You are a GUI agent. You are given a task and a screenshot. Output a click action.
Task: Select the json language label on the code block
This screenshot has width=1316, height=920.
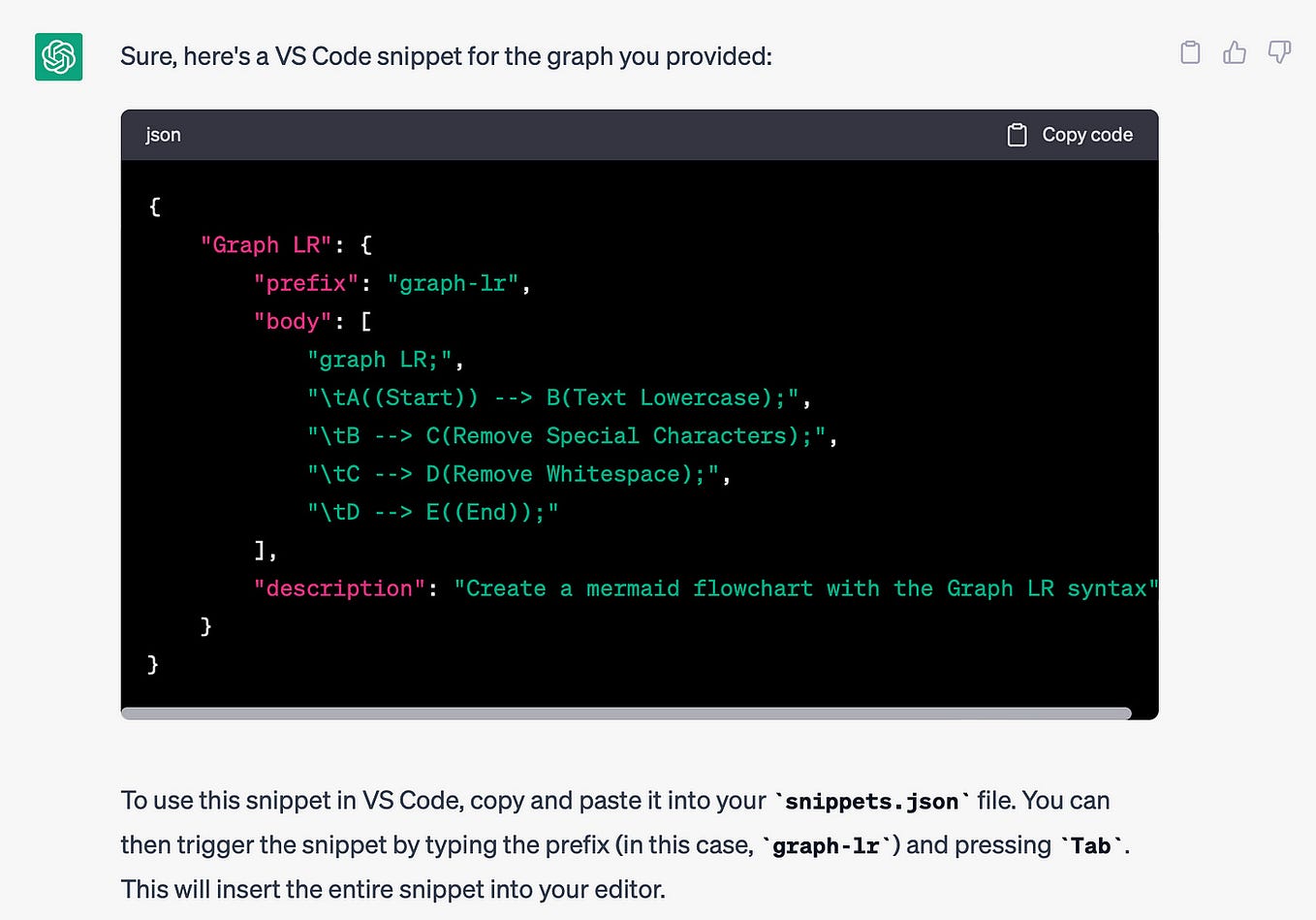coord(162,135)
